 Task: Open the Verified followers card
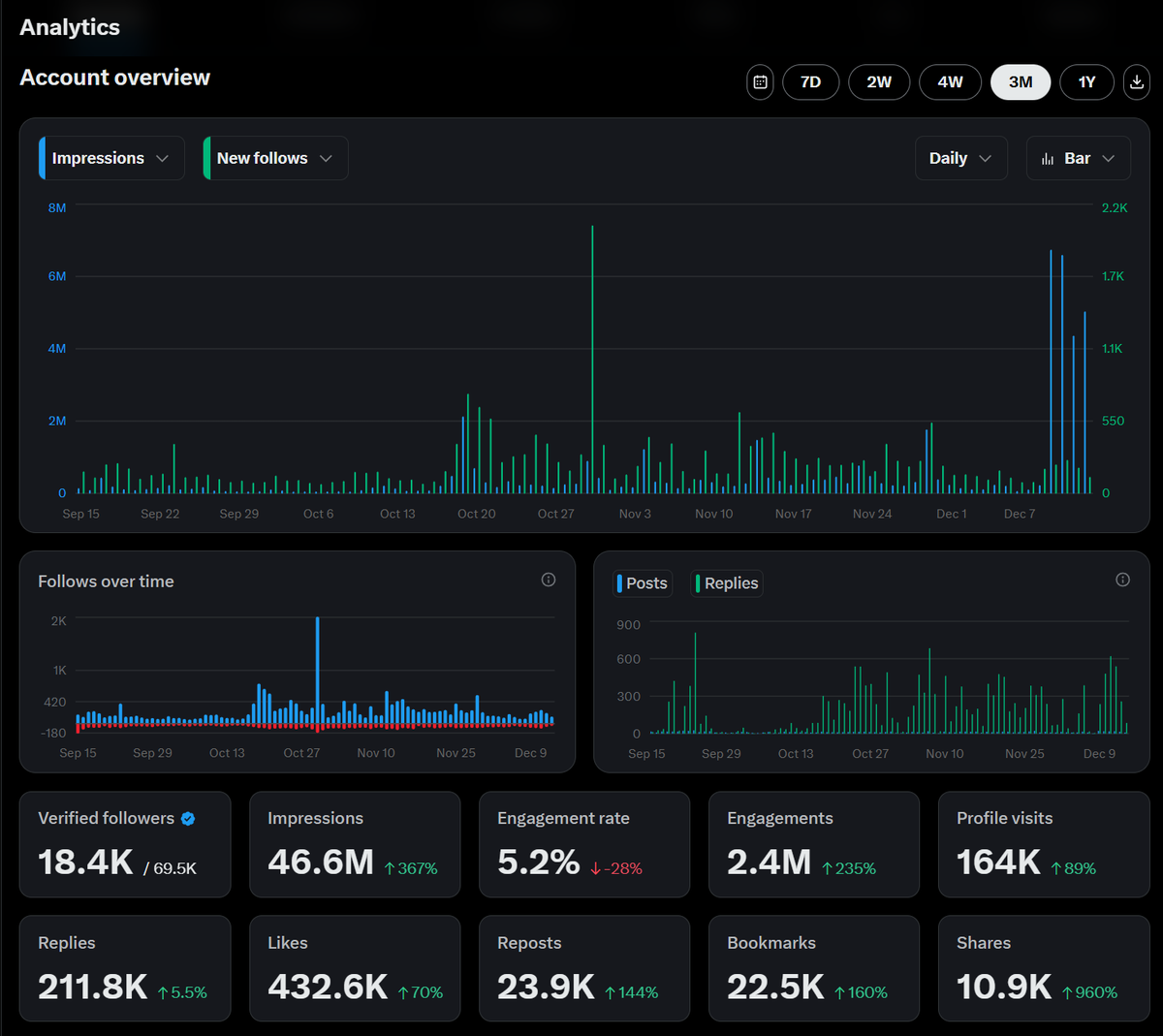(x=125, y=844)
